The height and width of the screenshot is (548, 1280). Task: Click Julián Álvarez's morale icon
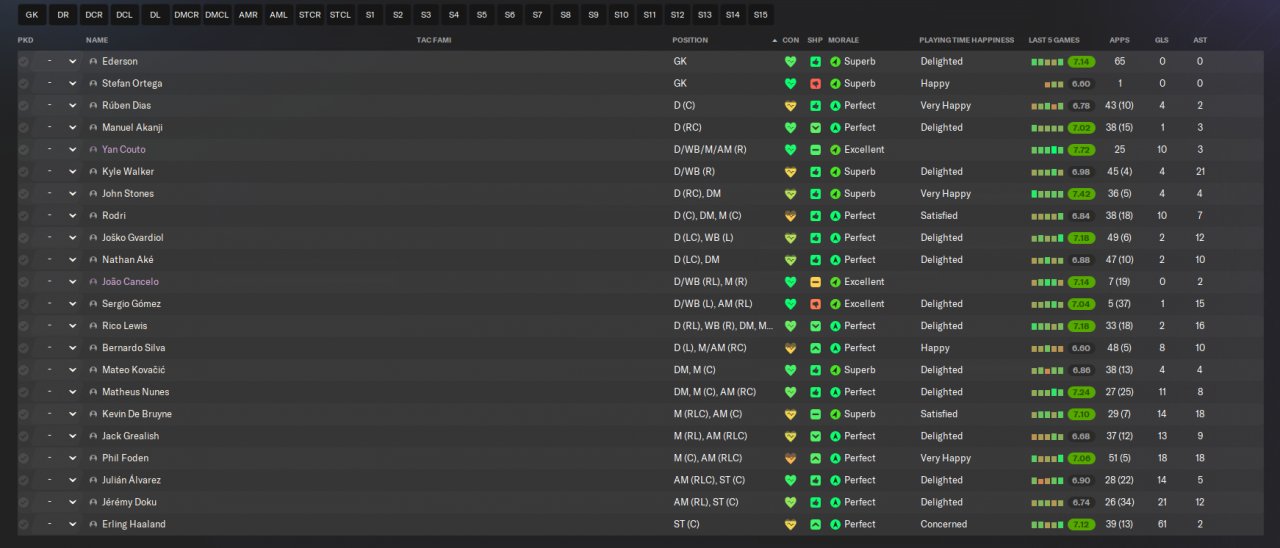coord(835,479)
